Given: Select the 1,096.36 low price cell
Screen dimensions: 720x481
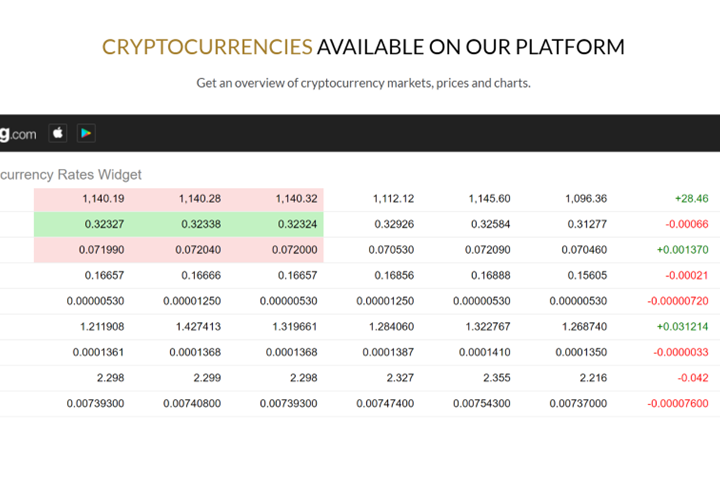Looking at the screenshot, I should (x=586, y=199).
